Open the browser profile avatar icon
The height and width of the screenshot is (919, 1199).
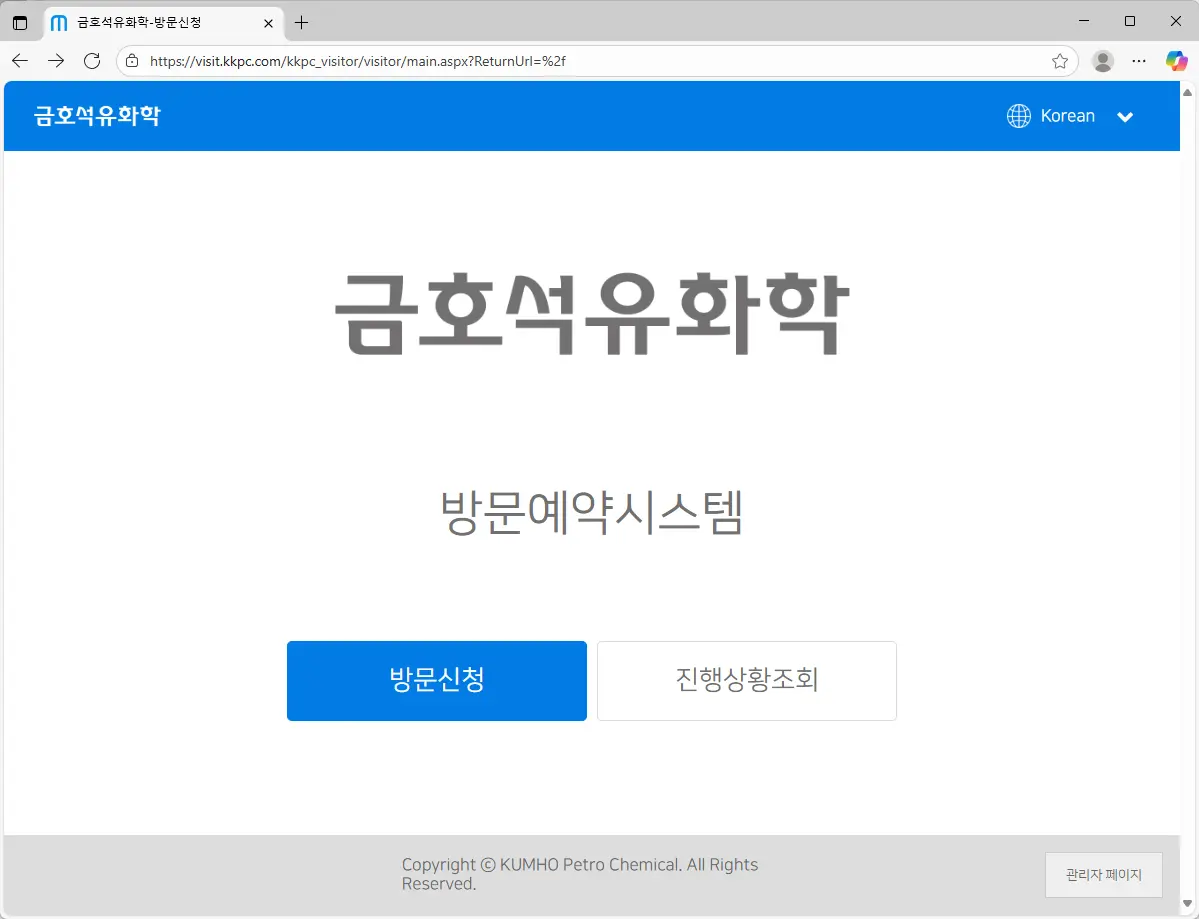(x=1103, y=61)
